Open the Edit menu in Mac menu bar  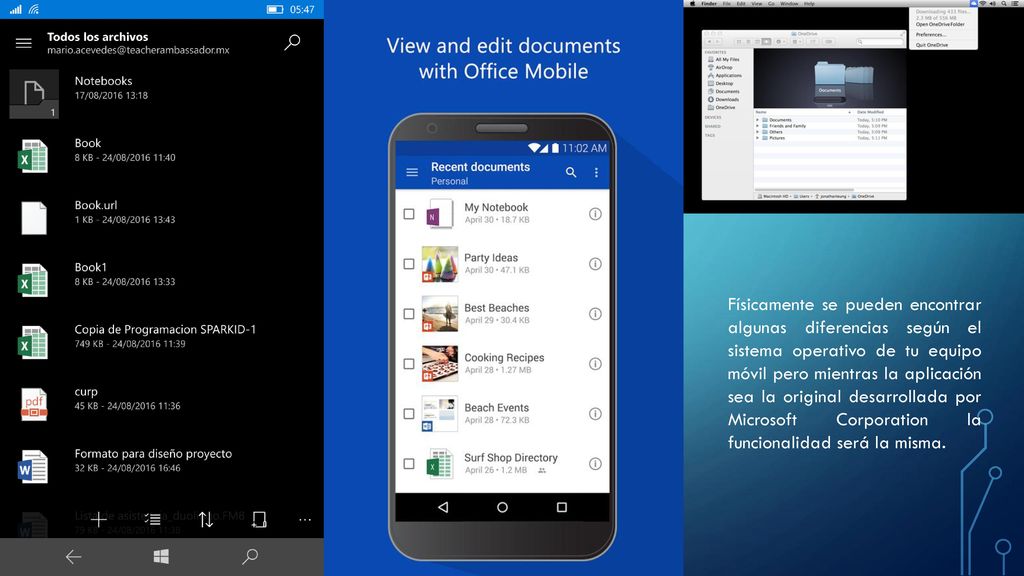[741, 3]
